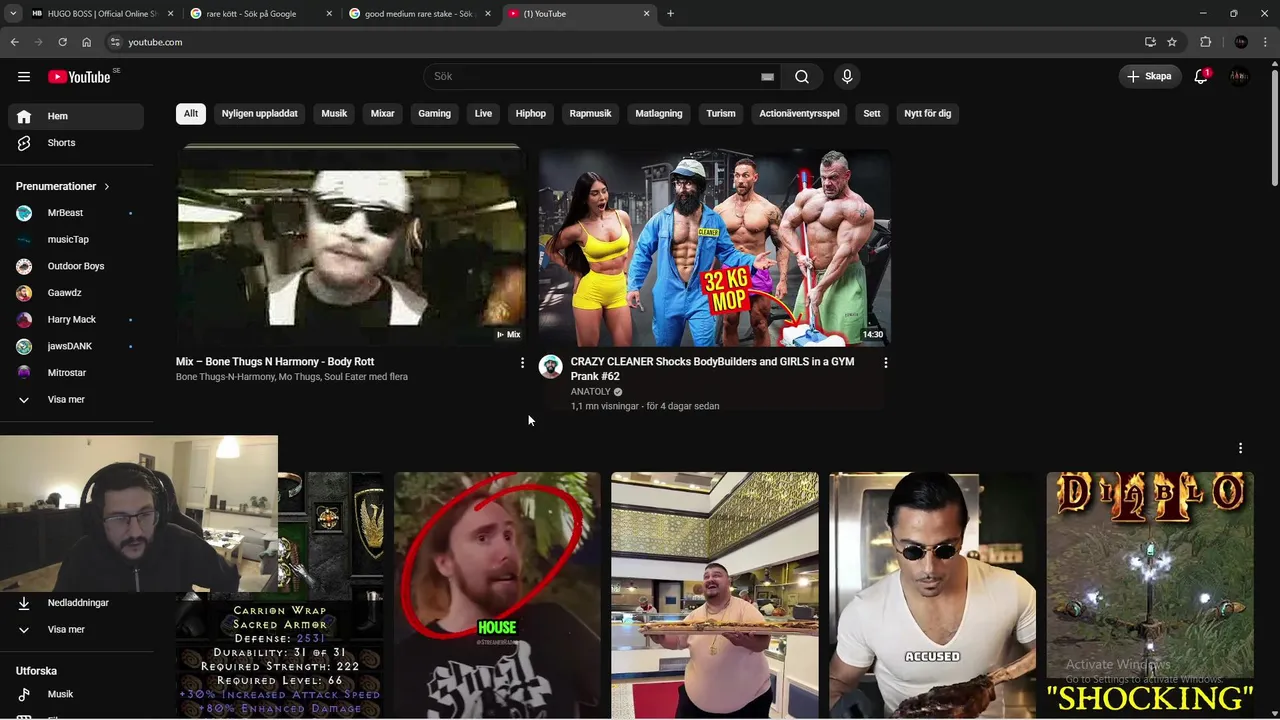The height and width of the screenshot is (720, 1280).
Task: Open the account avatar menu
Action: pyautogui.click(x=1240, y=77)
